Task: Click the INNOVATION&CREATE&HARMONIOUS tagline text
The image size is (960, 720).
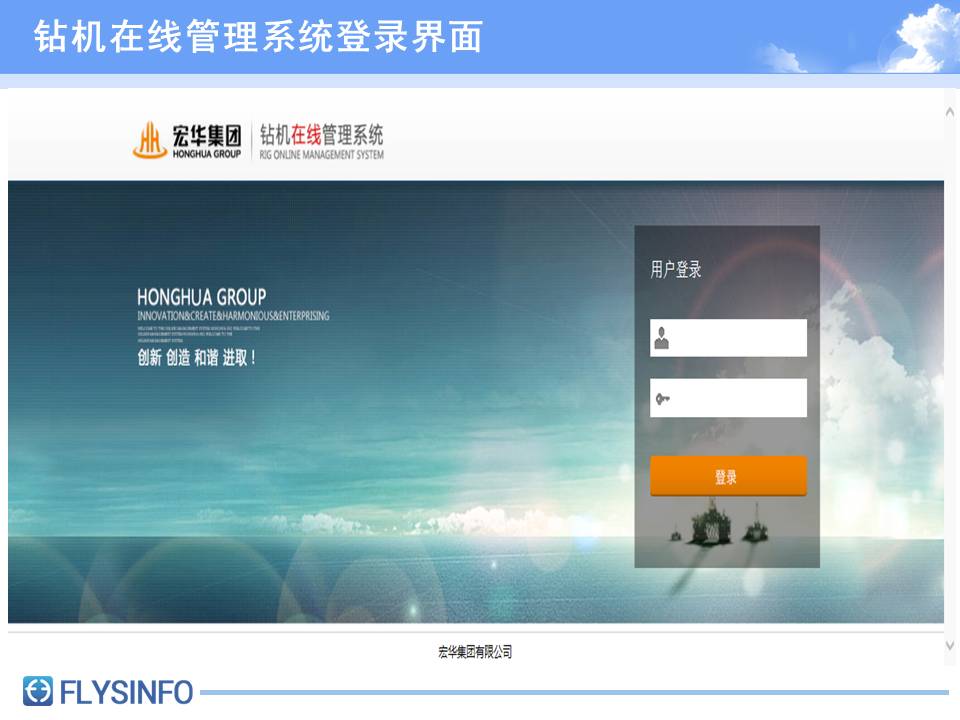Action: point(233,316)
